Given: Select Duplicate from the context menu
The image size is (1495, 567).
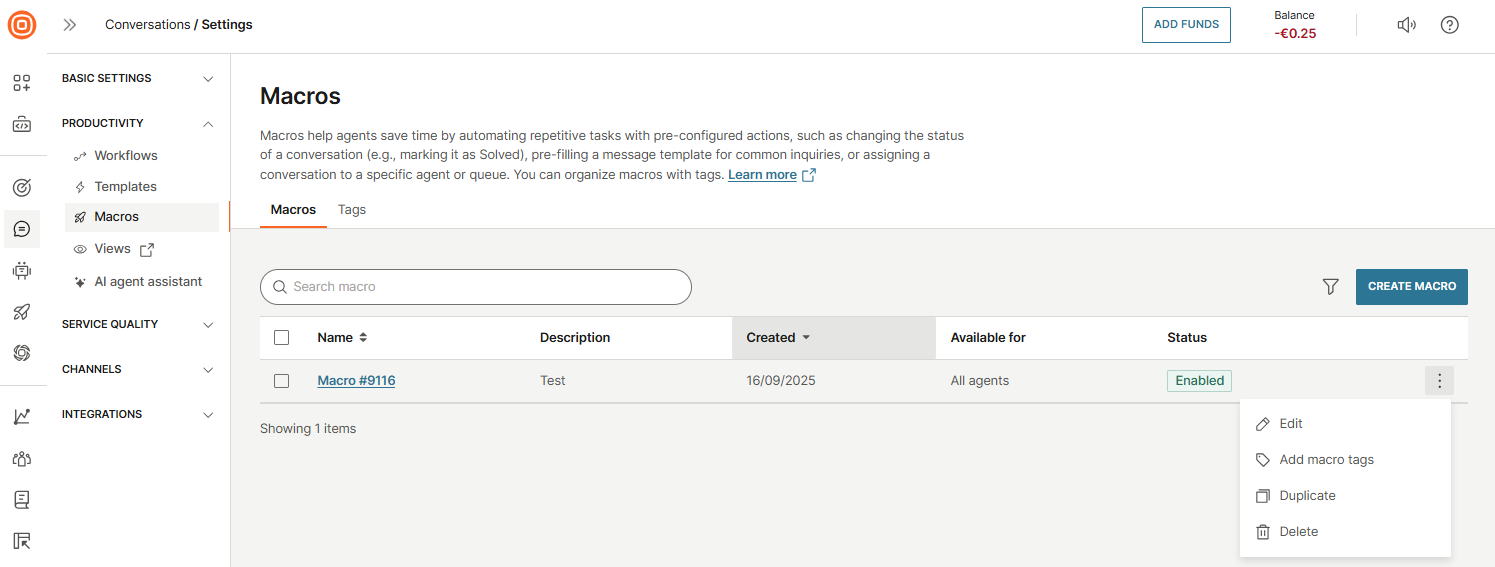Looking at the screenshot, I should click(x=1307, y=496).
